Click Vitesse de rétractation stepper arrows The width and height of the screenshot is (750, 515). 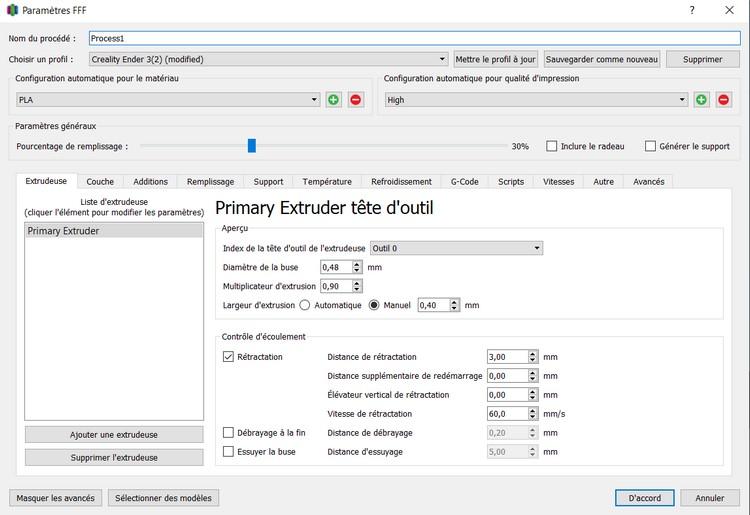coord(533,414)
